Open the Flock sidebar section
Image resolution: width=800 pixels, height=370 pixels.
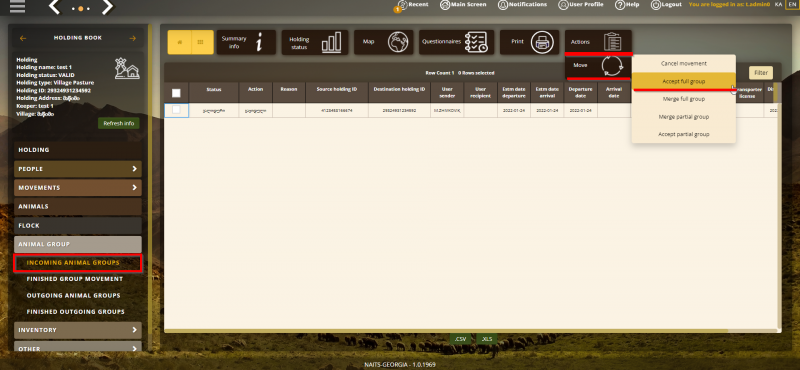click(x=78, y=226)
